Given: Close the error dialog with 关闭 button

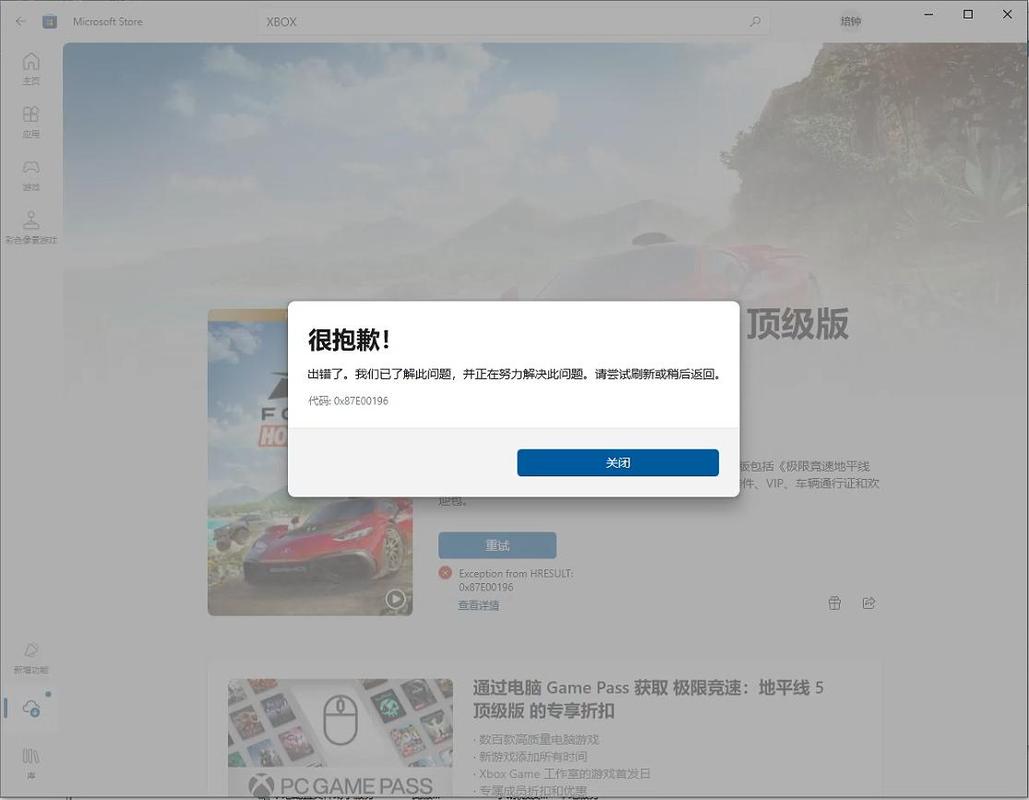Looking at the screenshot, I should pyautogui.click(x=618, y=463).
